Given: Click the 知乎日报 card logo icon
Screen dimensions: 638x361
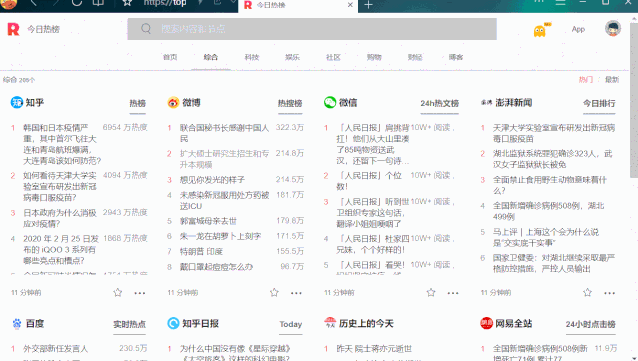Looking at the screenshot, I should 173,324.
